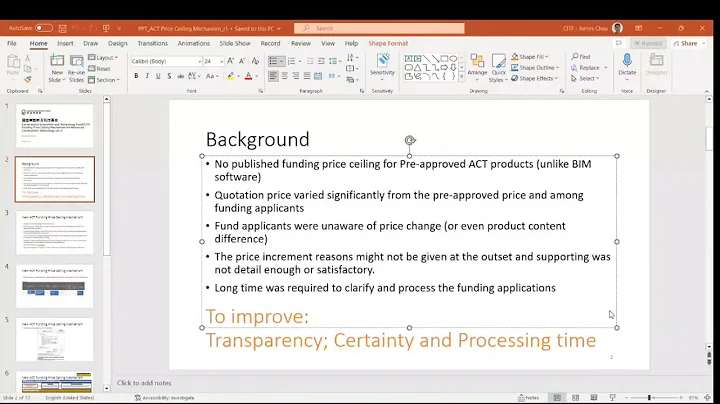Apply the yellow text highlight color
720x404 pixels.
pos(231,76)
